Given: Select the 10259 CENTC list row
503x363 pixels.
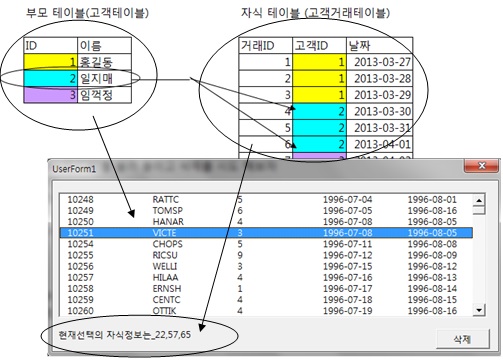Looking at the screenshot, I should [x=266, y=300].
